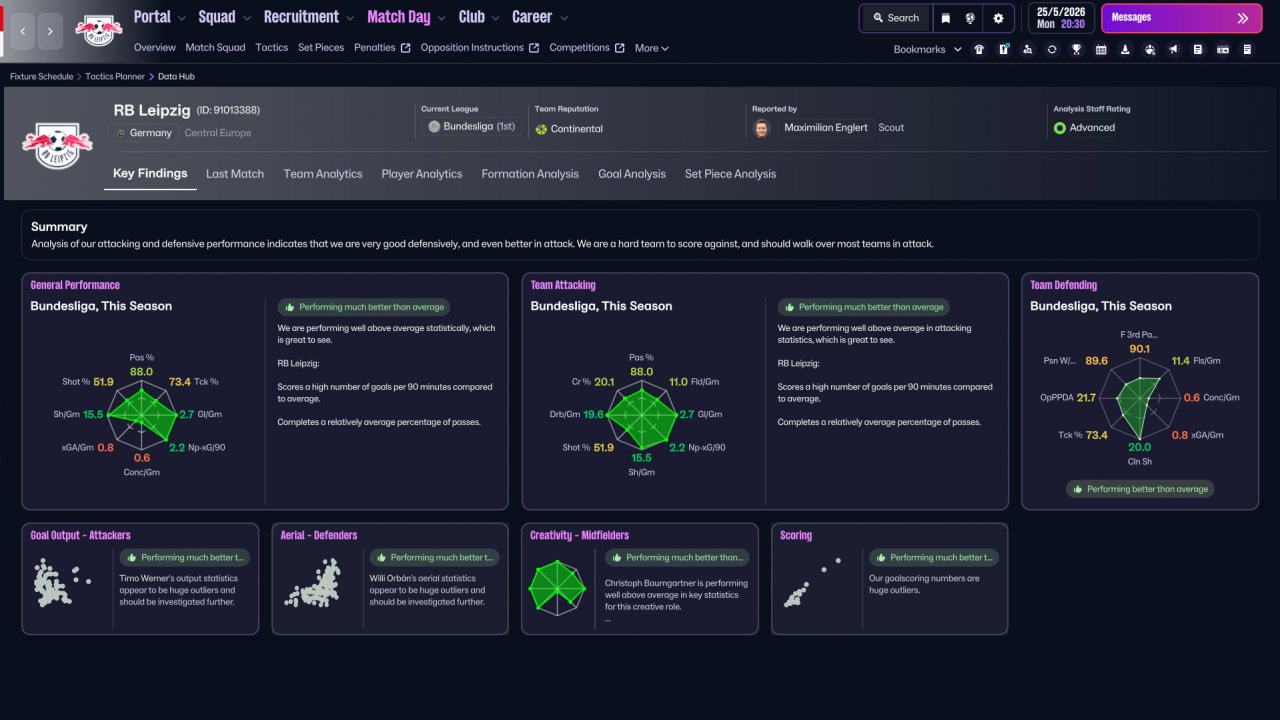Open Penalties external link icon

(405, 48)
